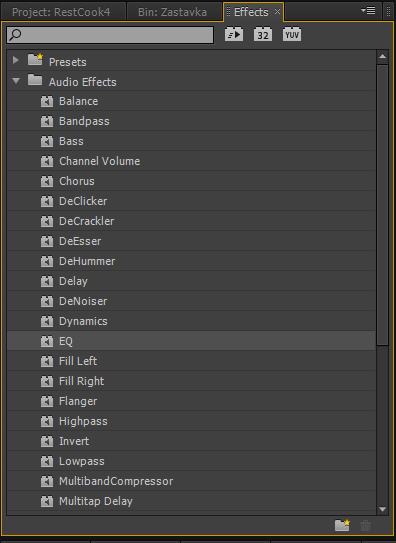396x543 pixels.
Task: Click the DeHummer effect icon
Action: 47,261
